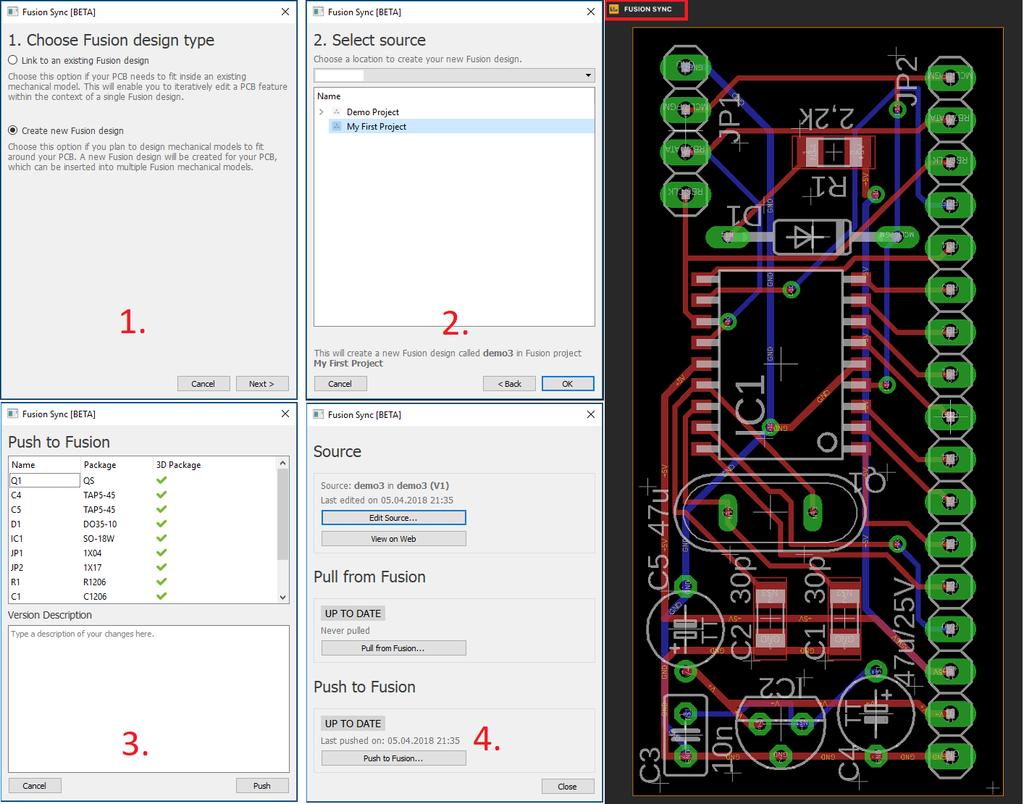Close the Select source window
The height and width of the screenshot is (804, 1024).
(x=591, y=12)
